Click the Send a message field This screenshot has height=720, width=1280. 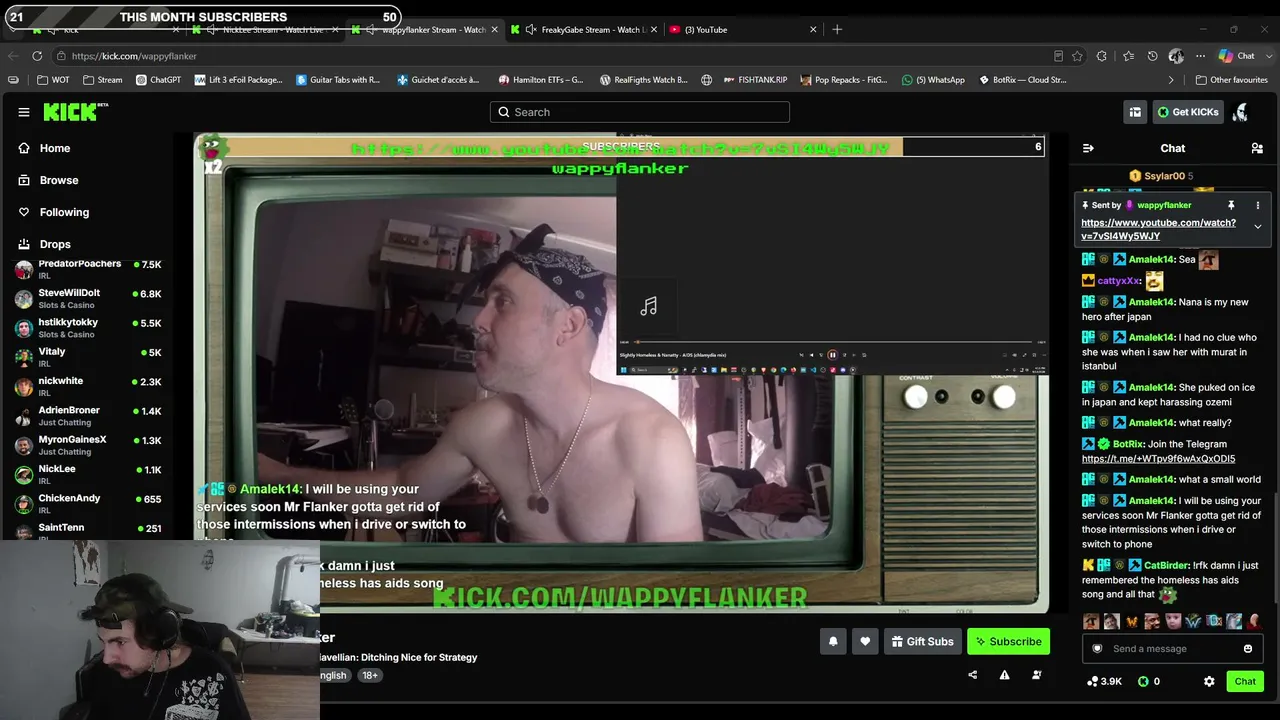[x=1171, y=649]
